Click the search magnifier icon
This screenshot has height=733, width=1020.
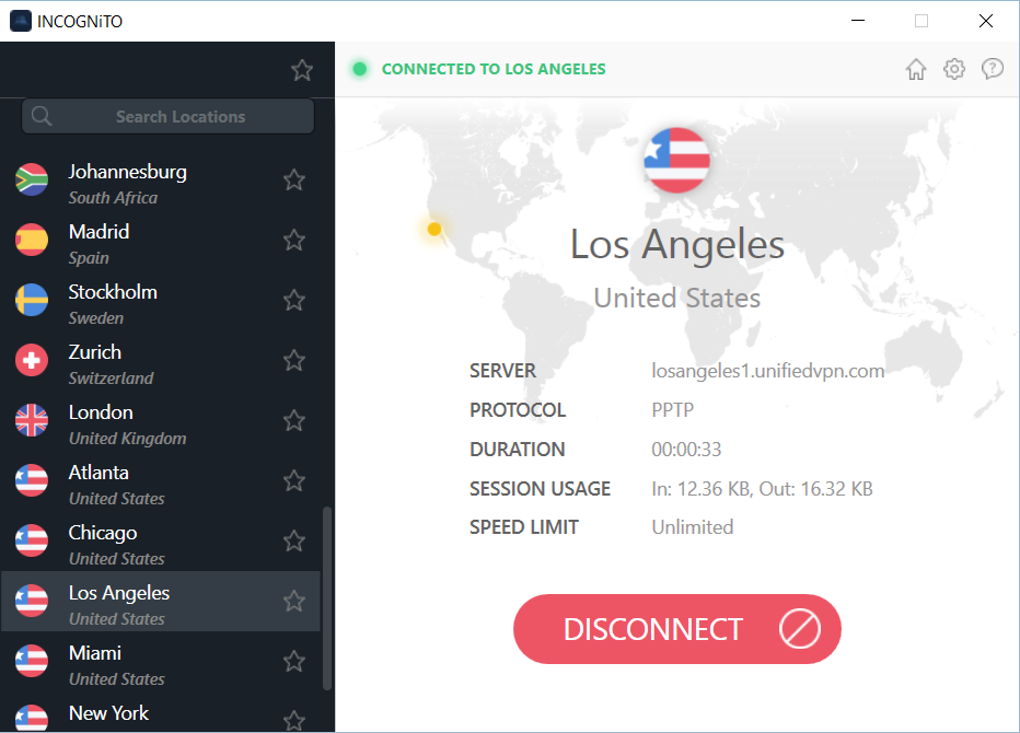(x=42, y=116)
